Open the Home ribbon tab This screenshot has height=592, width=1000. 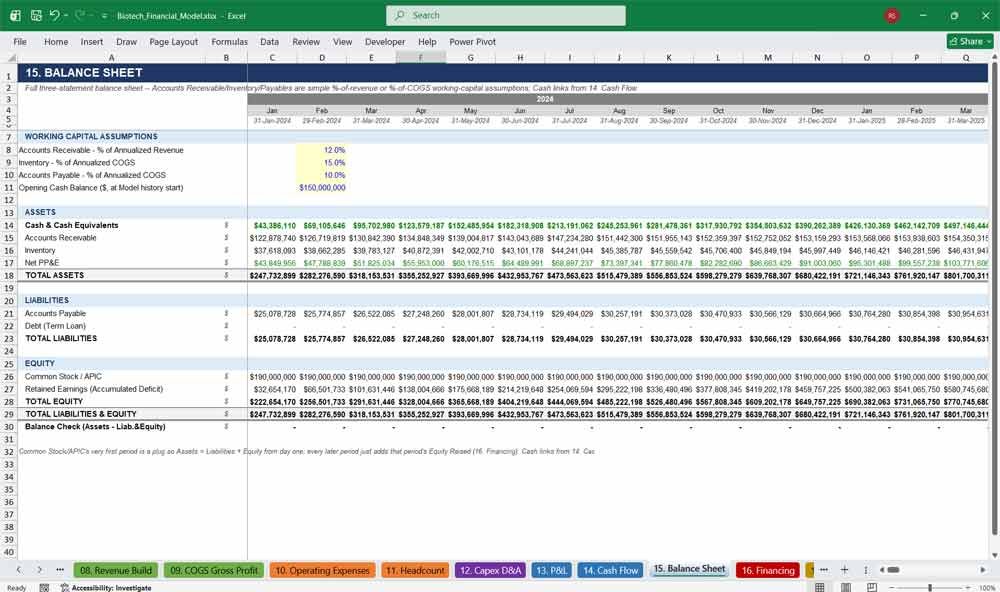[x=56, y=41]
